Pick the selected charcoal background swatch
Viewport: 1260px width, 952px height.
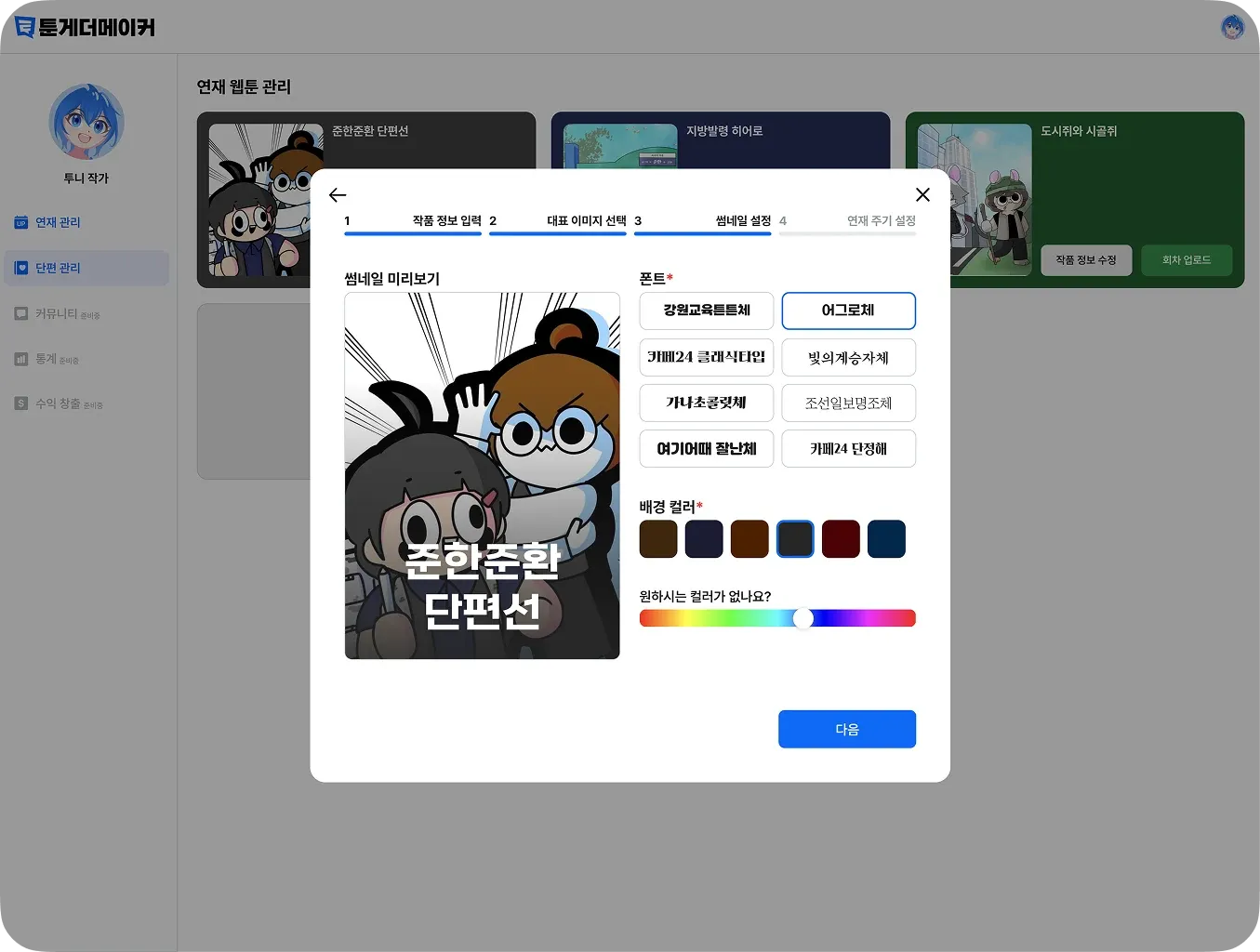point(795,539)
